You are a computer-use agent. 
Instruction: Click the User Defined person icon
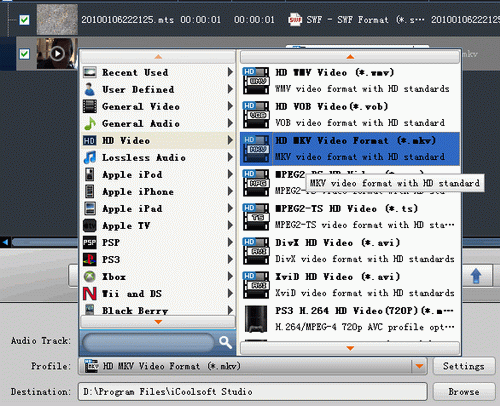pyautogui.click(x=90, y=89)
